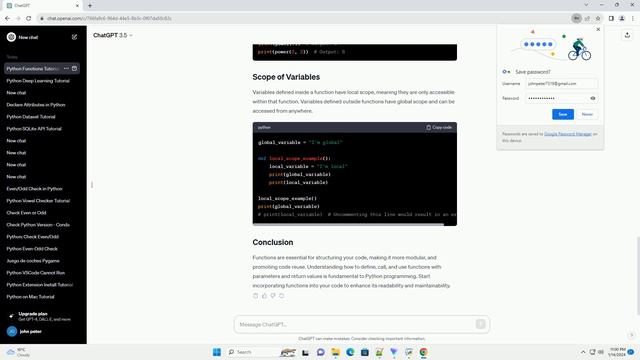The image size is (640, 360).
Task: Select the ChatGPT browser tab
Action: tap(43, 6)
